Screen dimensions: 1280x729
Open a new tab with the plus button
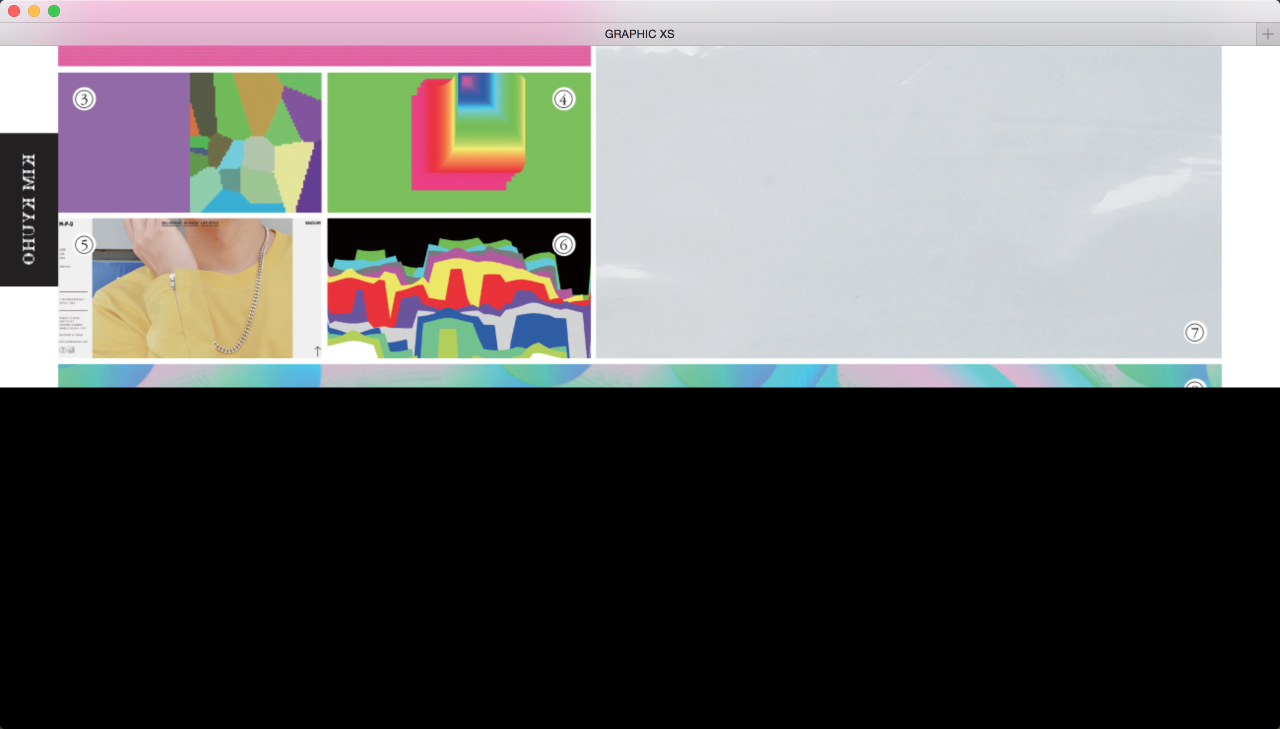1268,34
